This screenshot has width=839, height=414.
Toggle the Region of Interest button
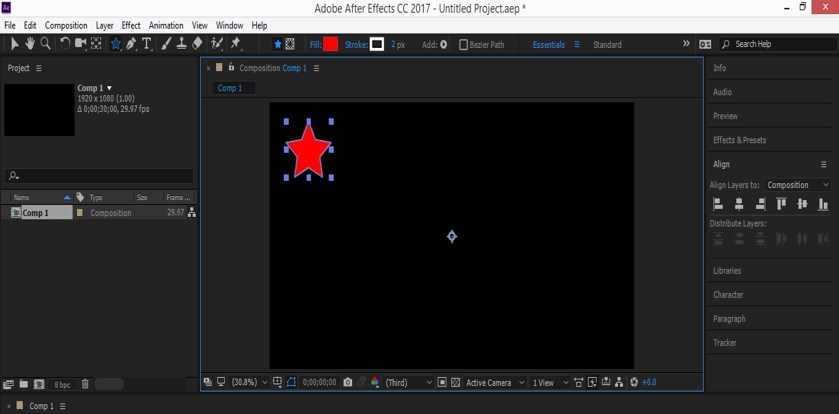(x=442, y=382)
